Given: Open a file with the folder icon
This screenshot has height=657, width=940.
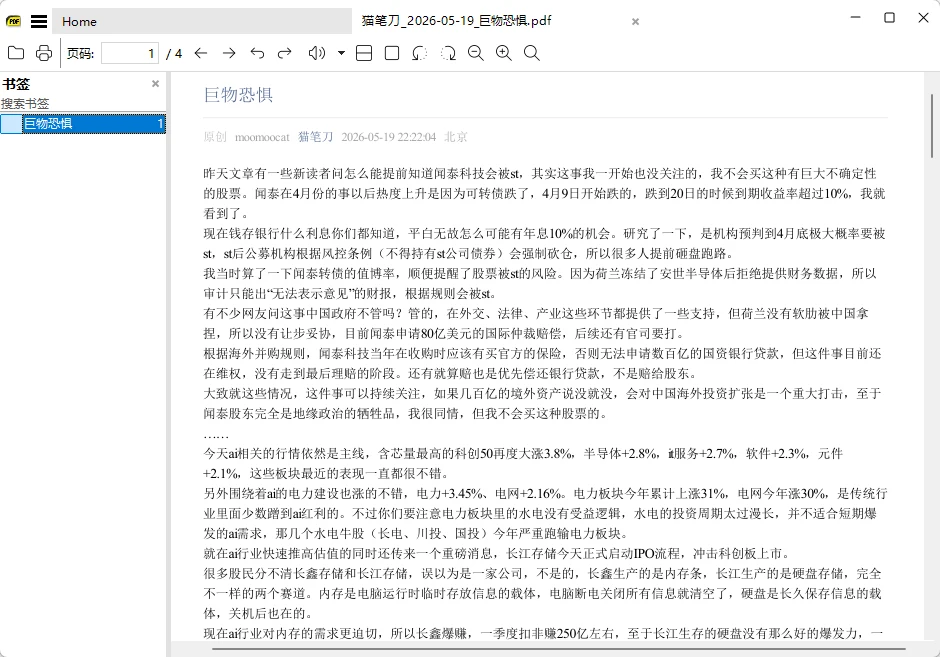Looking at the screenshot, I should coord(16,53).
